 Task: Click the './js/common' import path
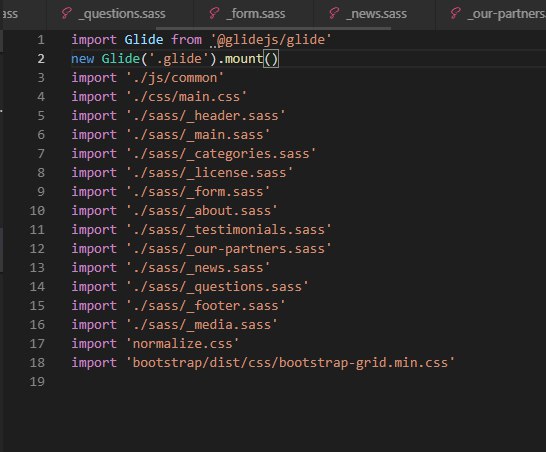pyautogui.click(x=175, y=78)
